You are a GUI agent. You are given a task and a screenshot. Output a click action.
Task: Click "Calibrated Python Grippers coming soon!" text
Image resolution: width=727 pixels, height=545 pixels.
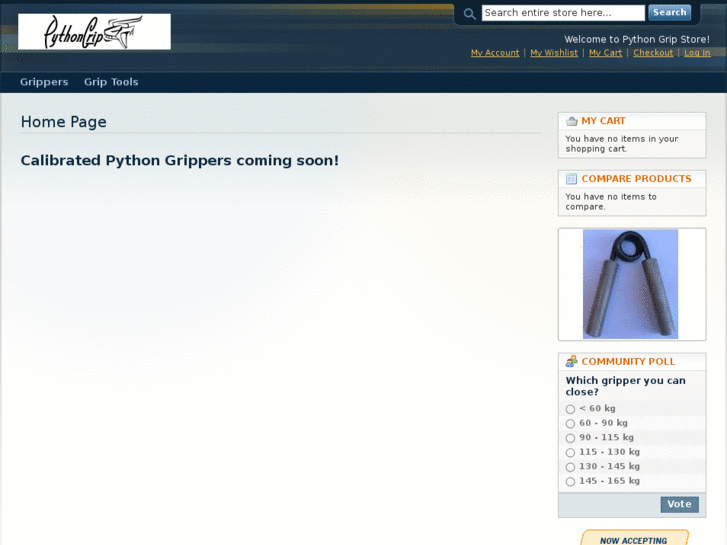(x=180, y=160)
